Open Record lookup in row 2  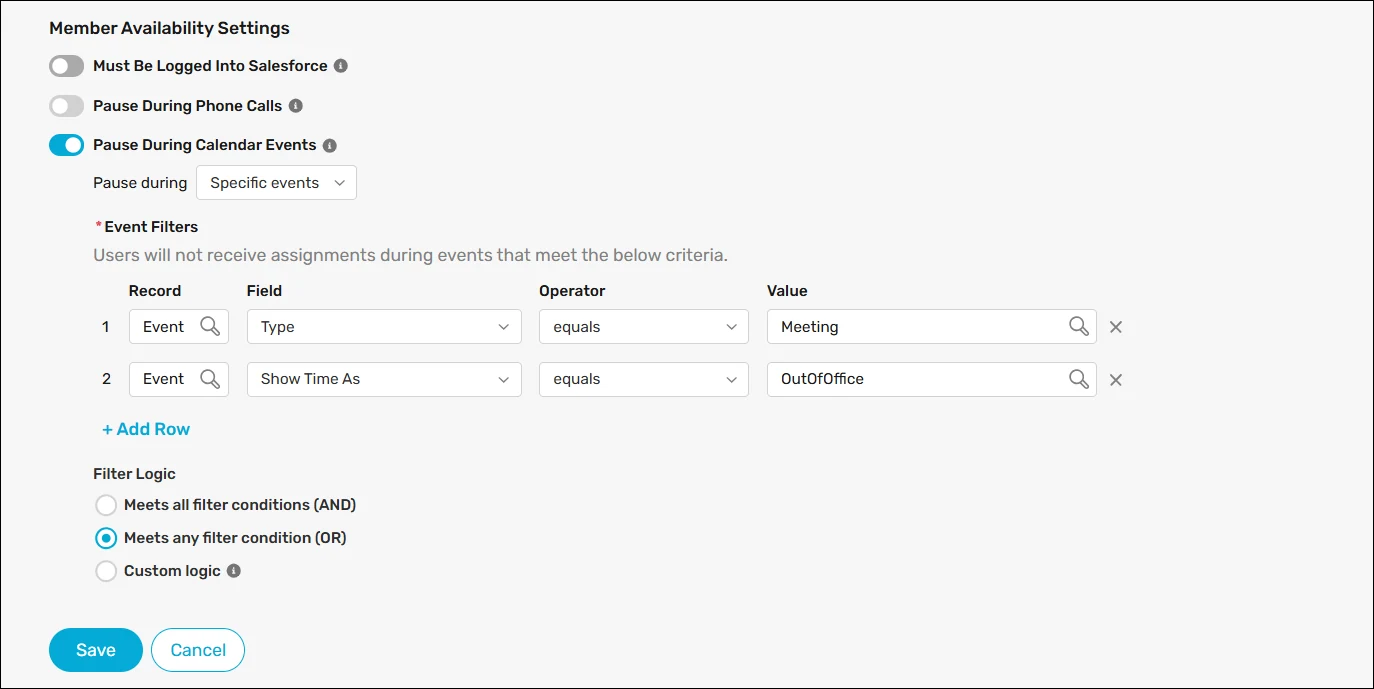click(x=210, y=379)
